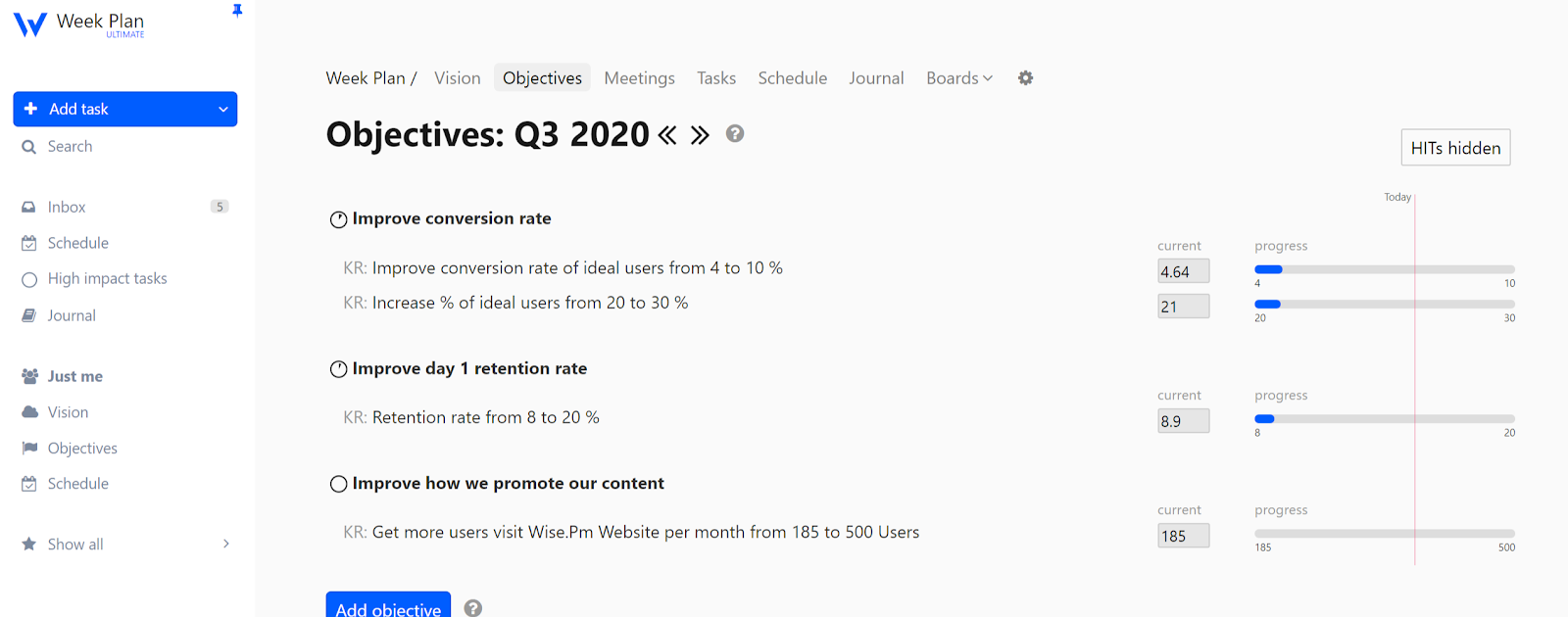This screenshot has width=1568, height=617.
Task: Go to previous quarter with left arrows
Action: pyautogui.click(x=667, y=135)
